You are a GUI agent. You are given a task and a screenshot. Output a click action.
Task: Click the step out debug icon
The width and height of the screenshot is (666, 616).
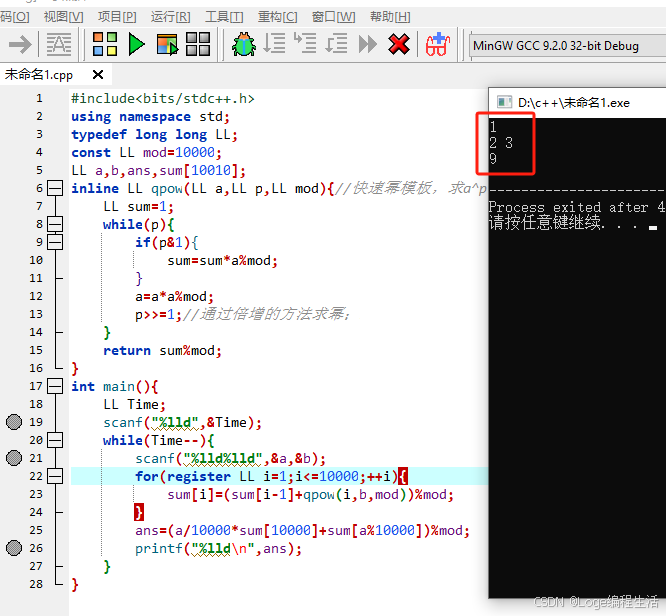[x=336, y=43]
